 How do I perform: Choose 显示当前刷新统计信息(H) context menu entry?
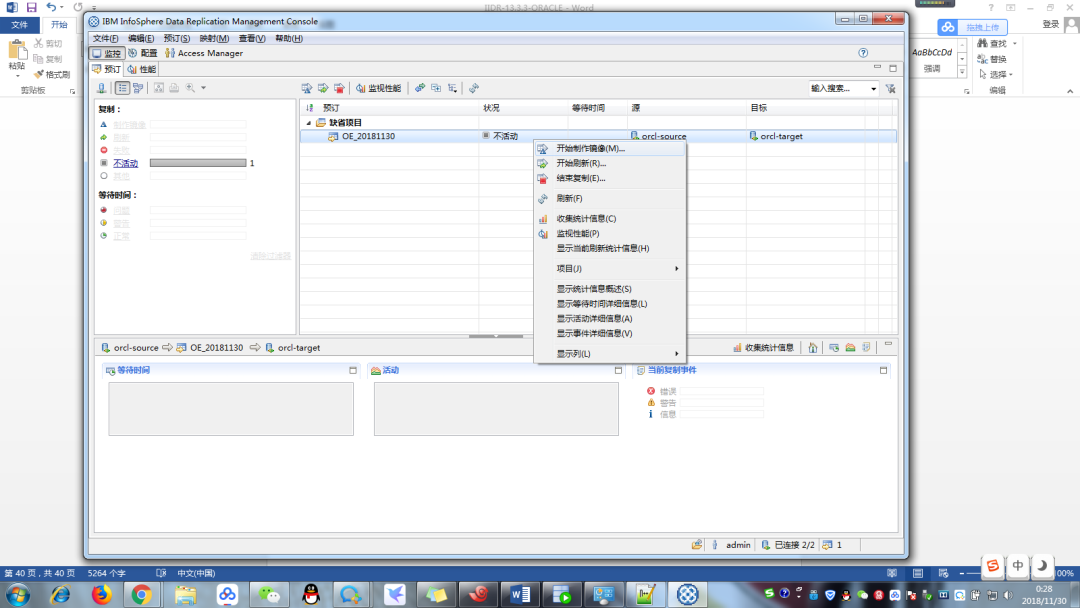coord(610,249)
